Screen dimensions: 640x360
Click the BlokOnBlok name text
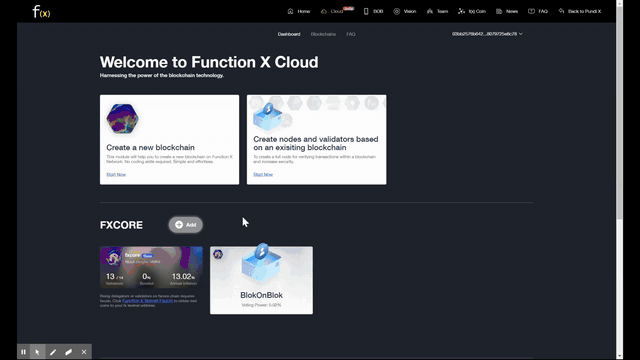(x=262, y=295)
